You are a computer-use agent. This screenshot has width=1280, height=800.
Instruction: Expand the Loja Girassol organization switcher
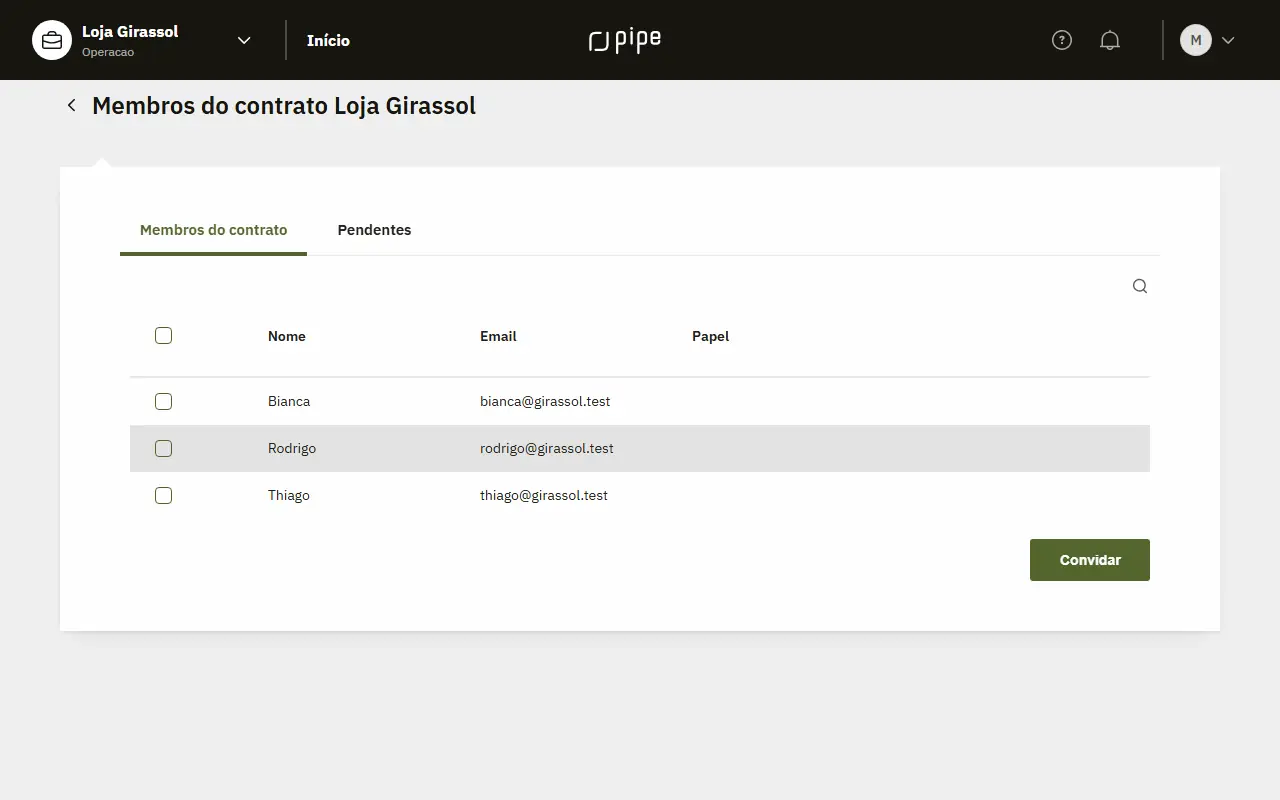(x=244, y=40)
